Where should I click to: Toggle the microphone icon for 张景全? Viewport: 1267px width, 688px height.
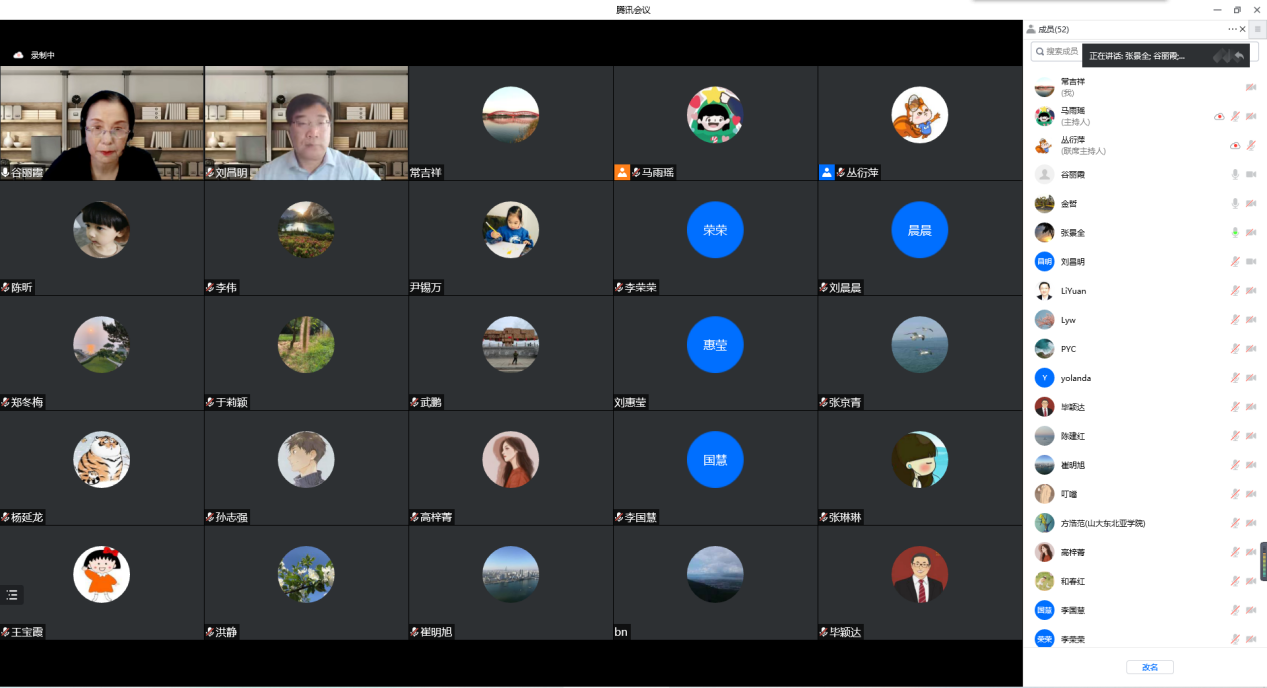(x=1235, y=233)
